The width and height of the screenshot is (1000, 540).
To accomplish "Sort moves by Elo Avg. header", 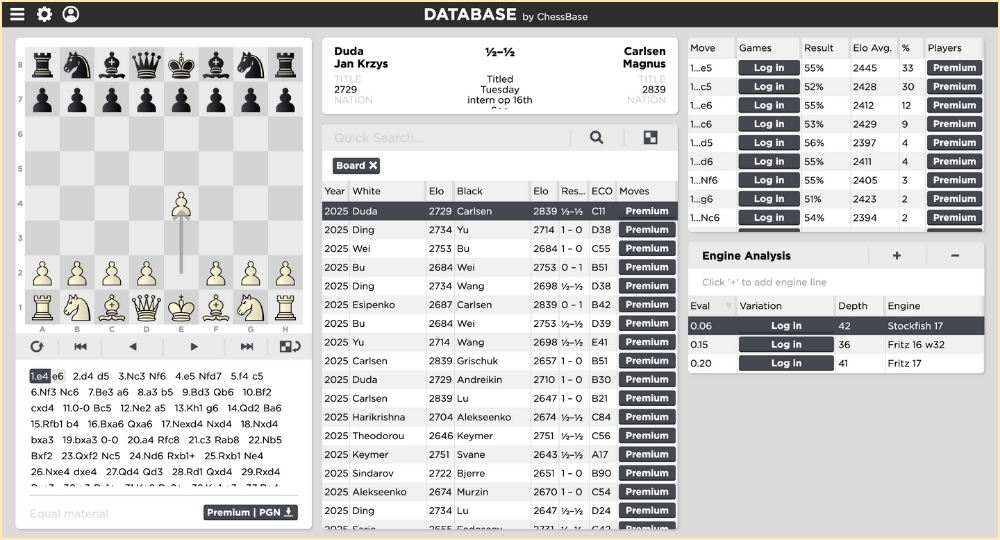I will tap(872, 48).
